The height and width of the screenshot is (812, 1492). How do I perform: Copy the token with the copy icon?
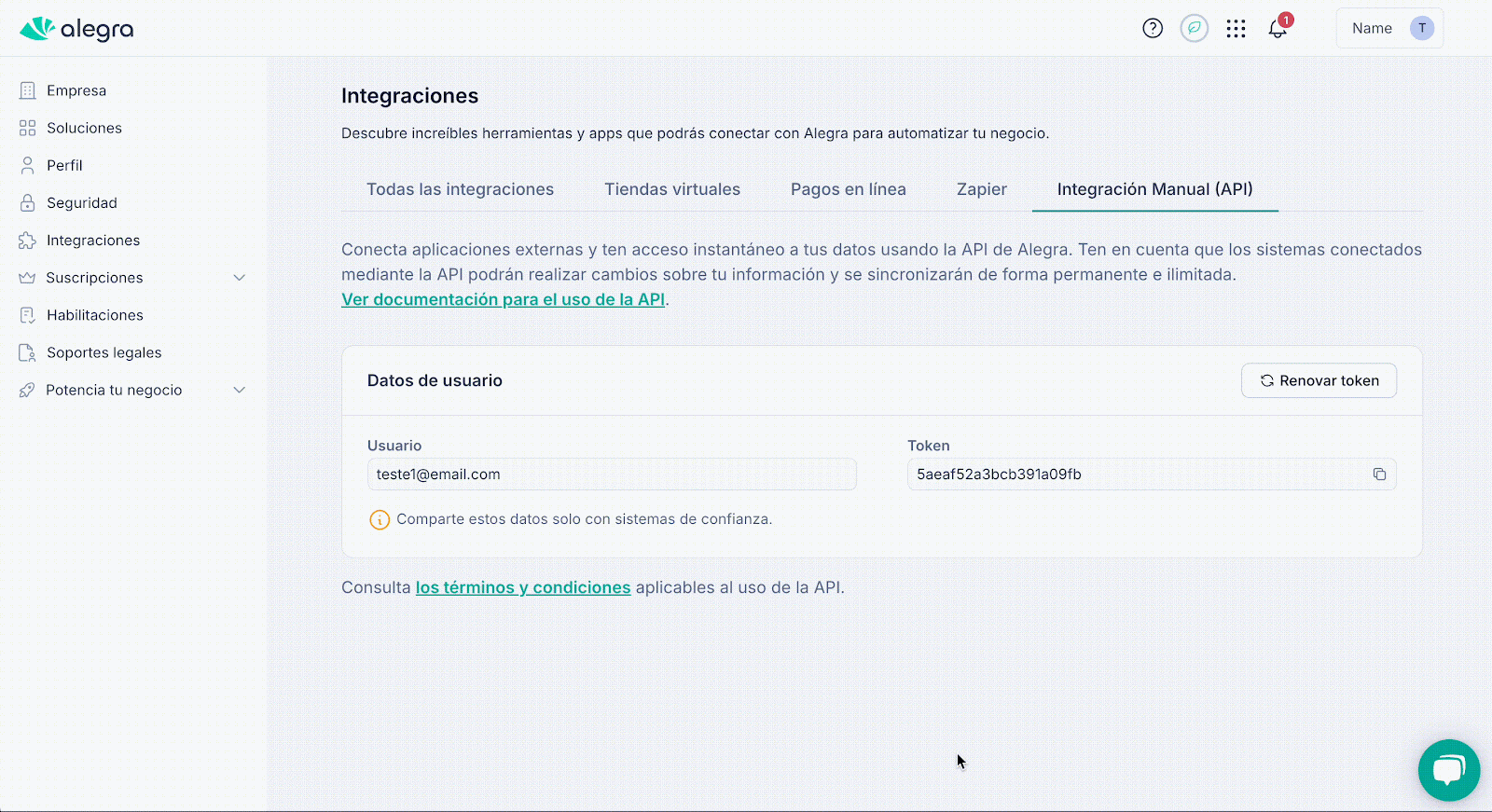tap(1379, 475)
